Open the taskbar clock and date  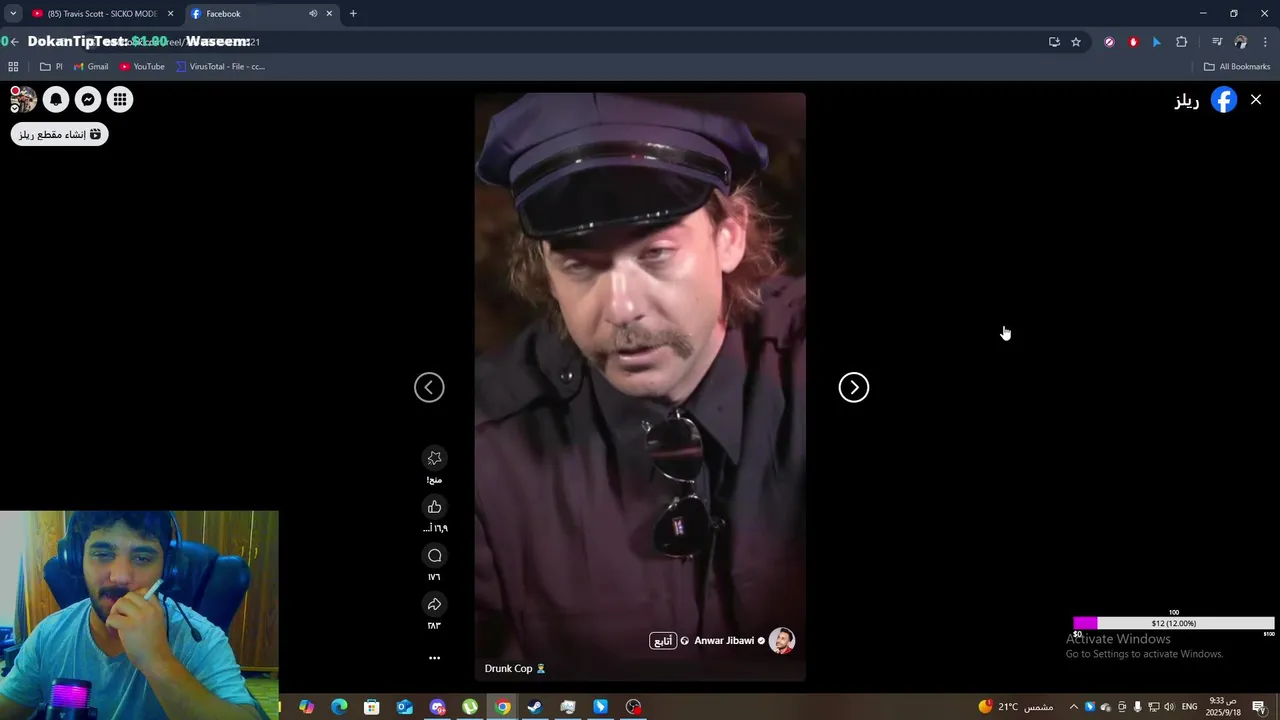click(1221, 707)
